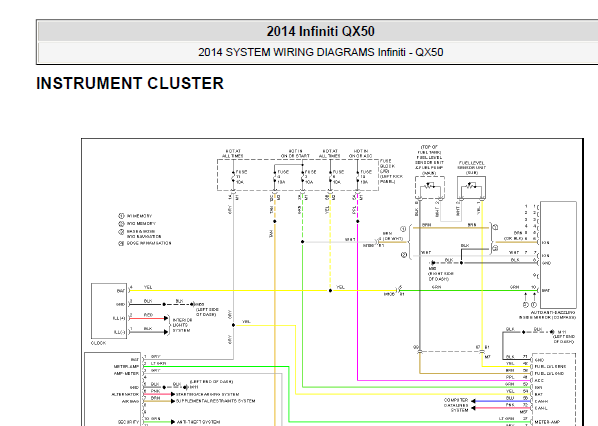Click the 2014 Infiniti QX50 title

[320, 31]
